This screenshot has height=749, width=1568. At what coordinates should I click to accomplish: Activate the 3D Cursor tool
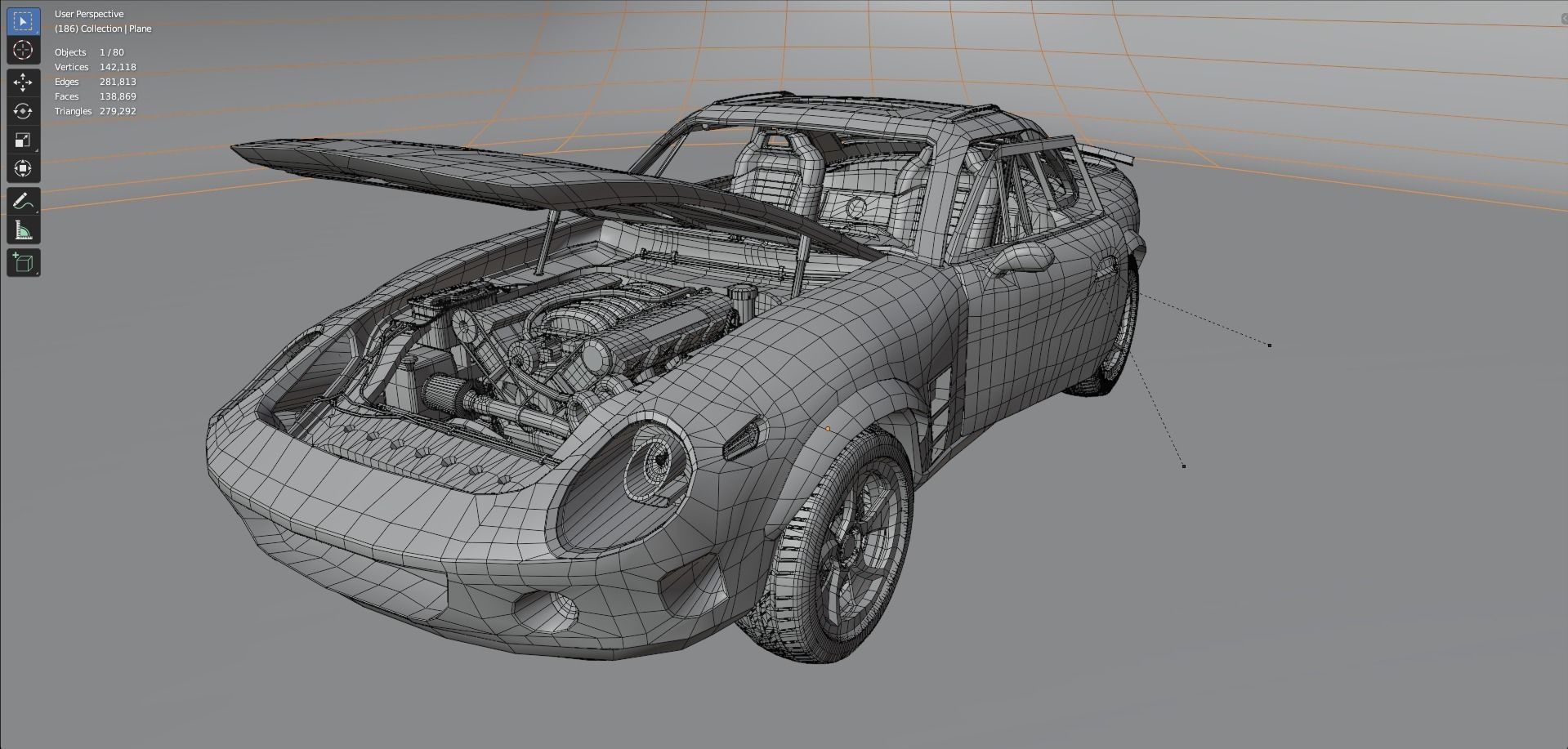(23, 51)
